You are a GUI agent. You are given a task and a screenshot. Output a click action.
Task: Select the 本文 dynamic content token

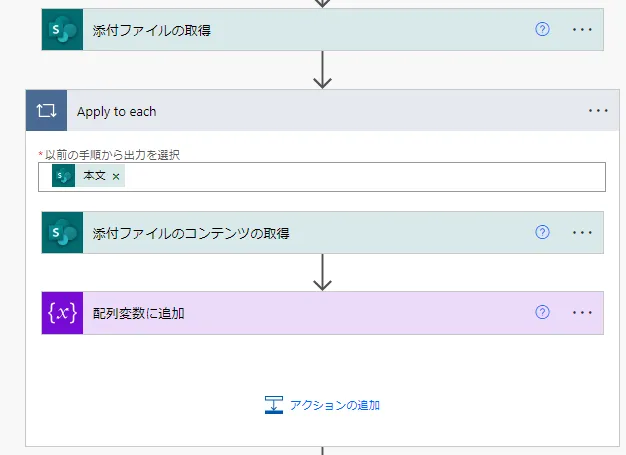[95, 176]
